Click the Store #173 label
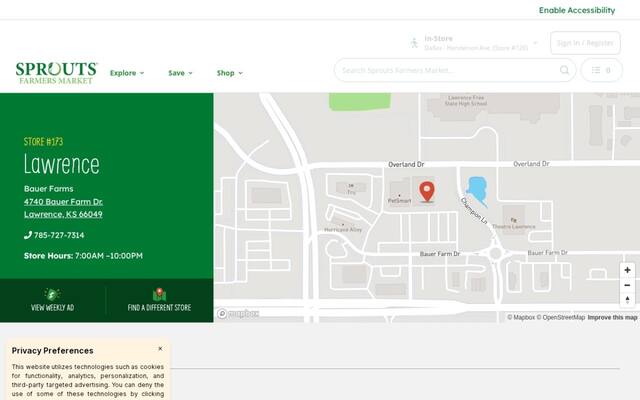Viewport: 640px width, 400px height. 43,142
